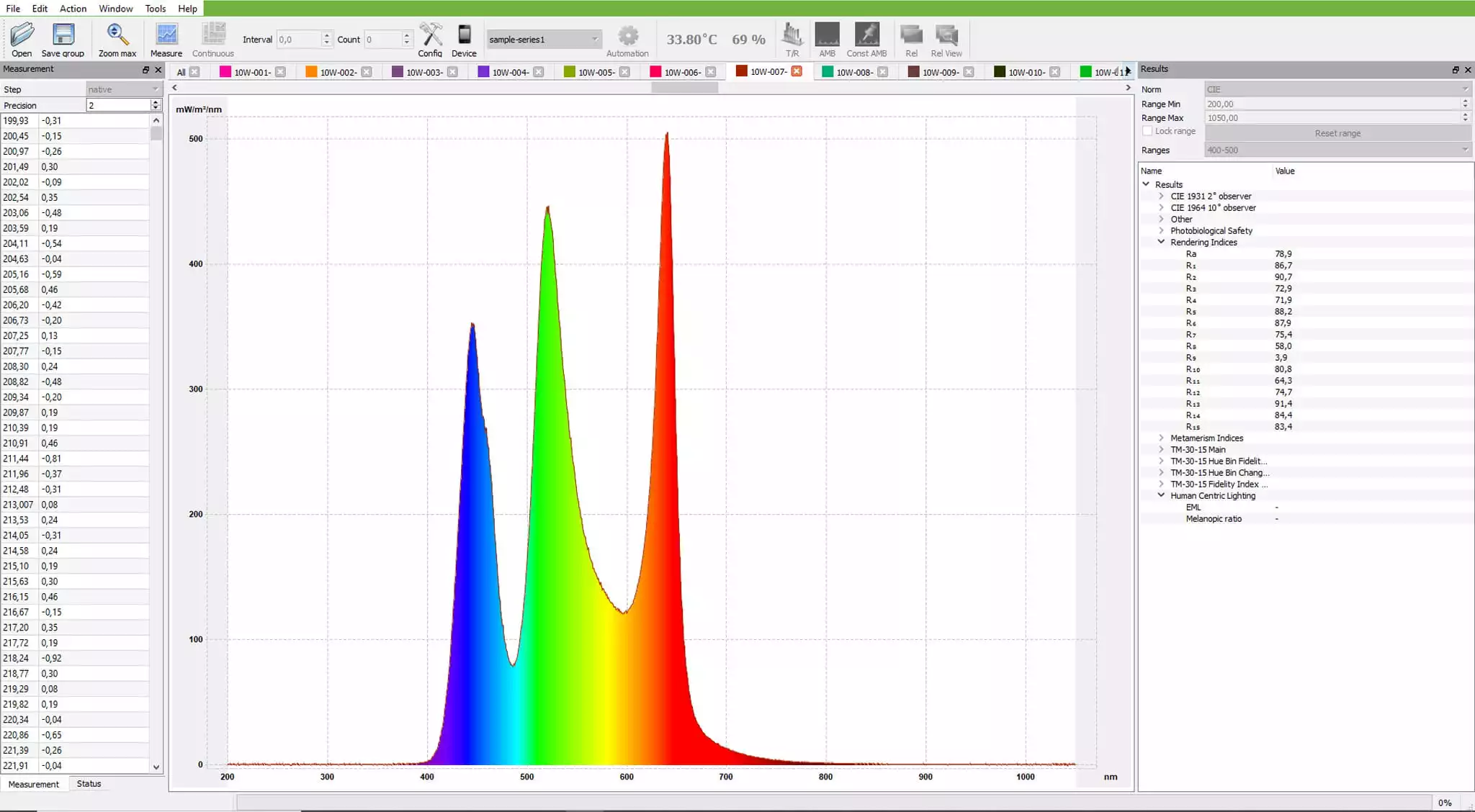This screenshot has width=1475, height=812.
Task: Click the Automation gear icon
Action: point(628,36)
